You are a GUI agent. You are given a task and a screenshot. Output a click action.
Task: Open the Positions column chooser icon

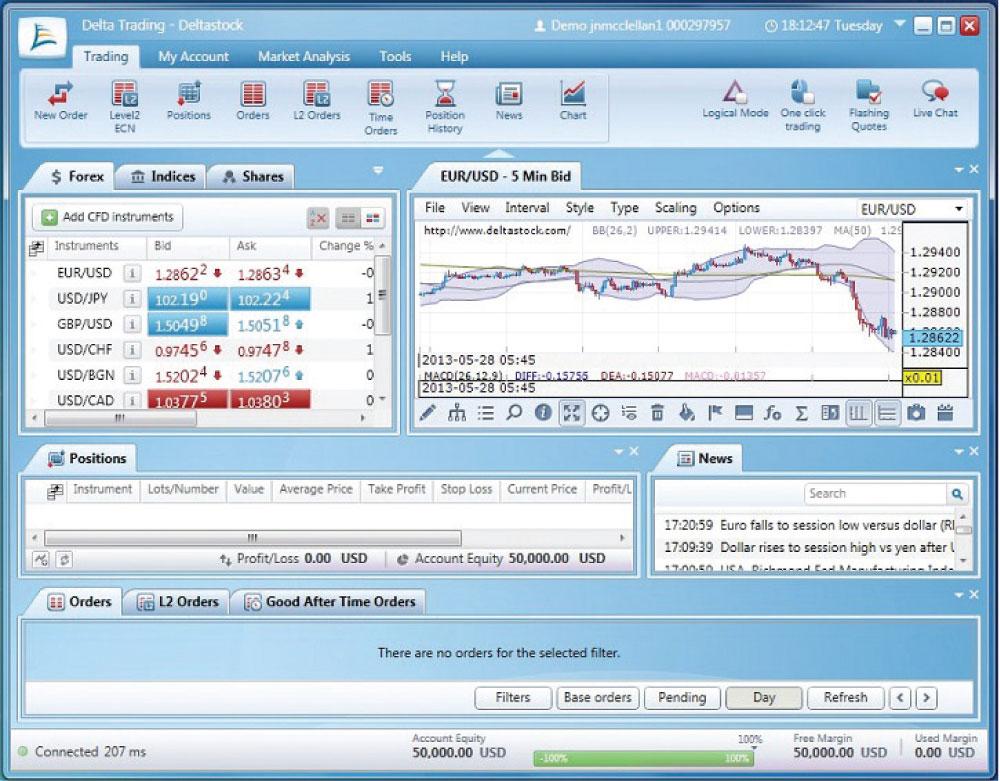[x=55, y=490]
